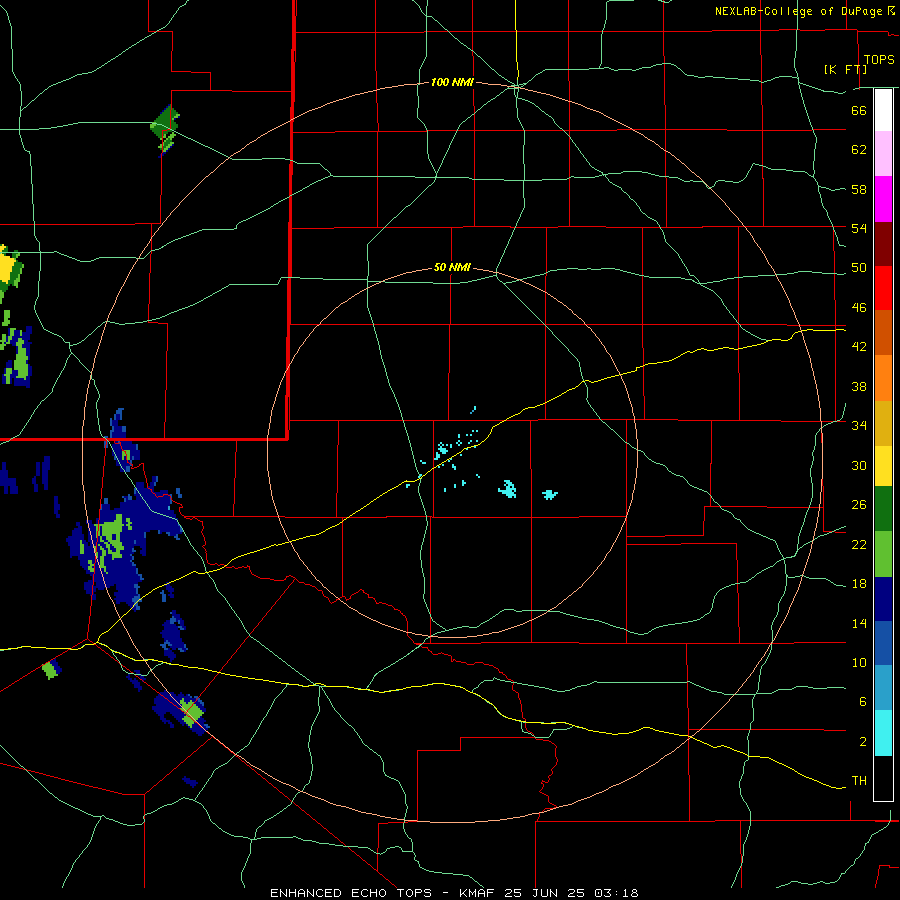900x900 pixels.
Task: Click the "54" value on the legend
Action: (859, 228)
